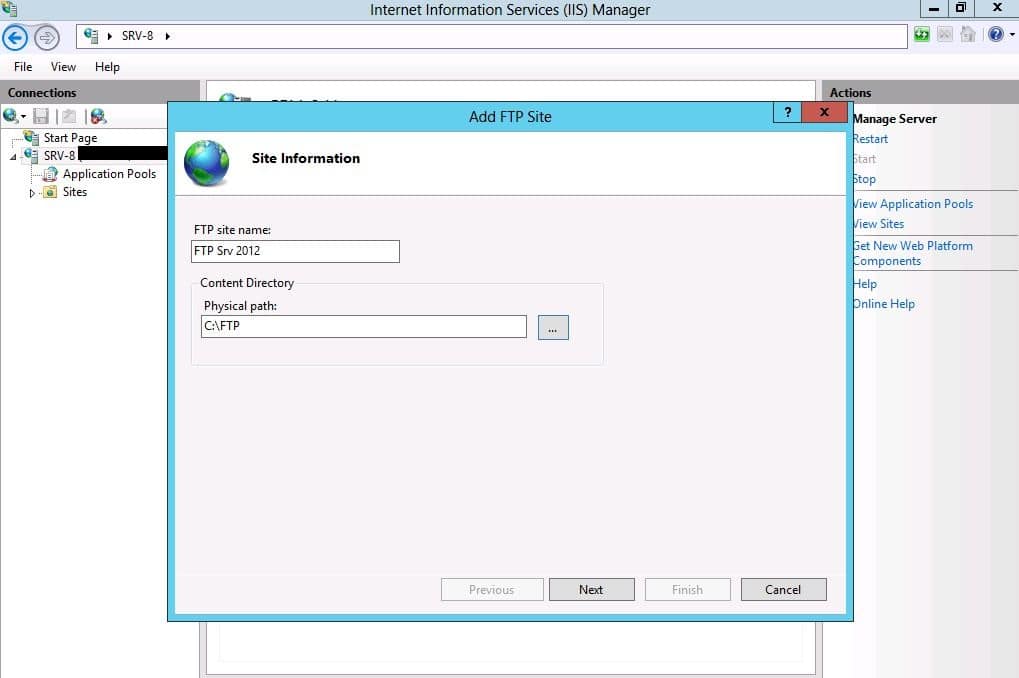Click Restart in the Actions pane
1019x678 pixels.
(x=870, y=139)
